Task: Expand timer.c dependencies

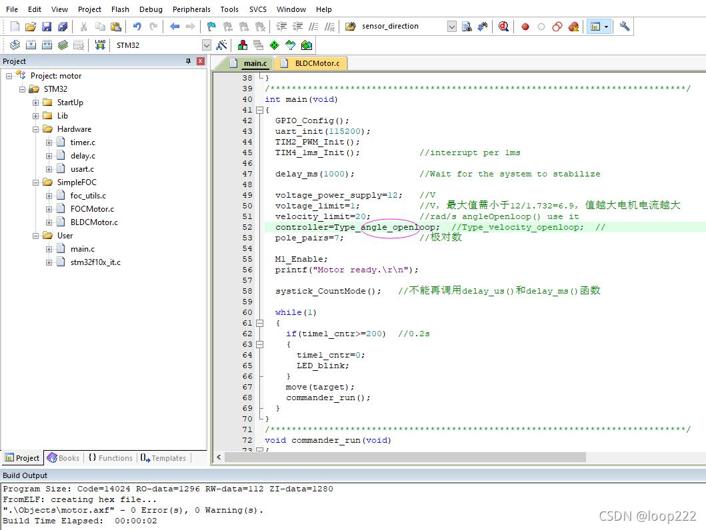Action: 49,143
